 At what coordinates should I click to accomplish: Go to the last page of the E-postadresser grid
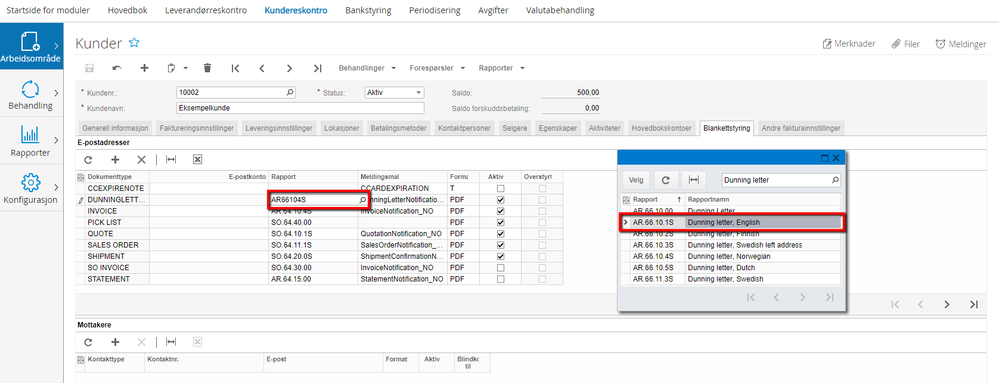pyautogui.click(x=974, y=305)
